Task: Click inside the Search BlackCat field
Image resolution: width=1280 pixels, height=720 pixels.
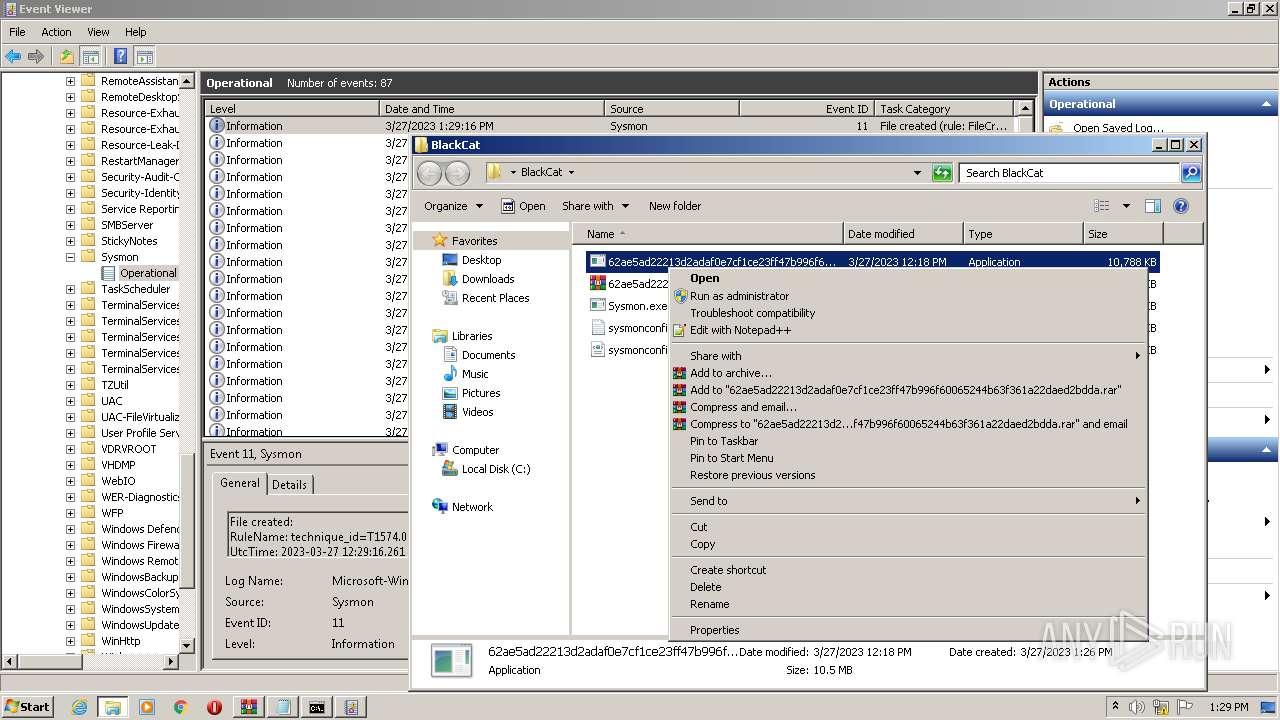Action: pos(1069,173)
